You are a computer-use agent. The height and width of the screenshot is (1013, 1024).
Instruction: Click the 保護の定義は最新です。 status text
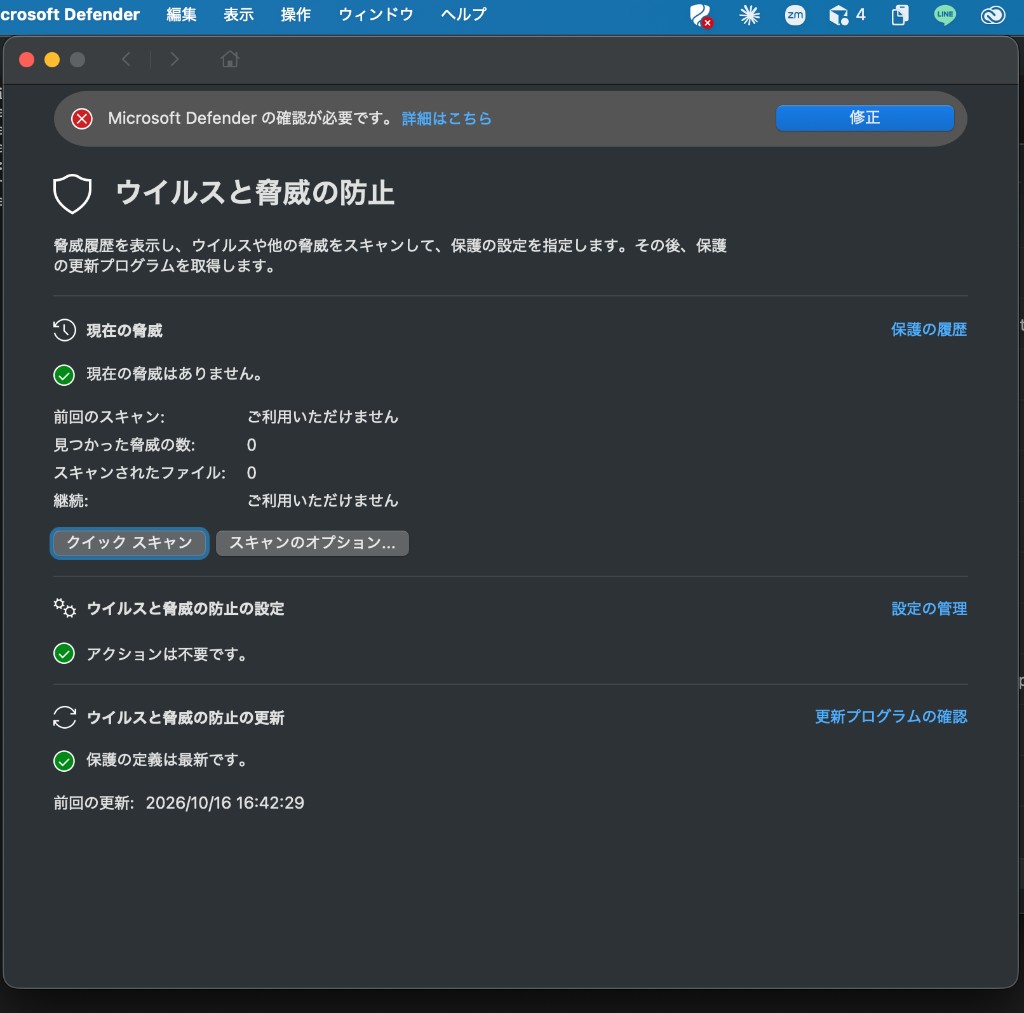pos(167,760)
